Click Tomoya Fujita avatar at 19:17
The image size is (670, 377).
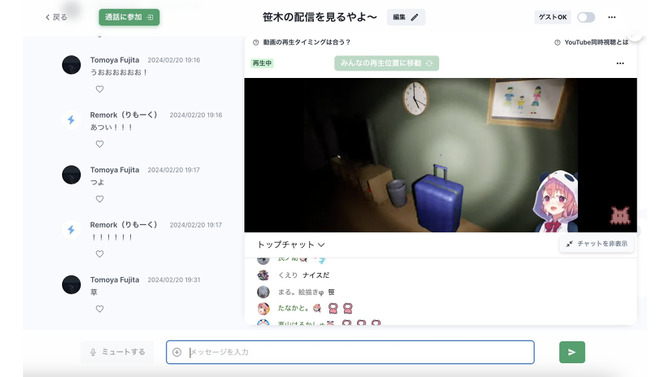pyautogui.click(x=71, y=175)
